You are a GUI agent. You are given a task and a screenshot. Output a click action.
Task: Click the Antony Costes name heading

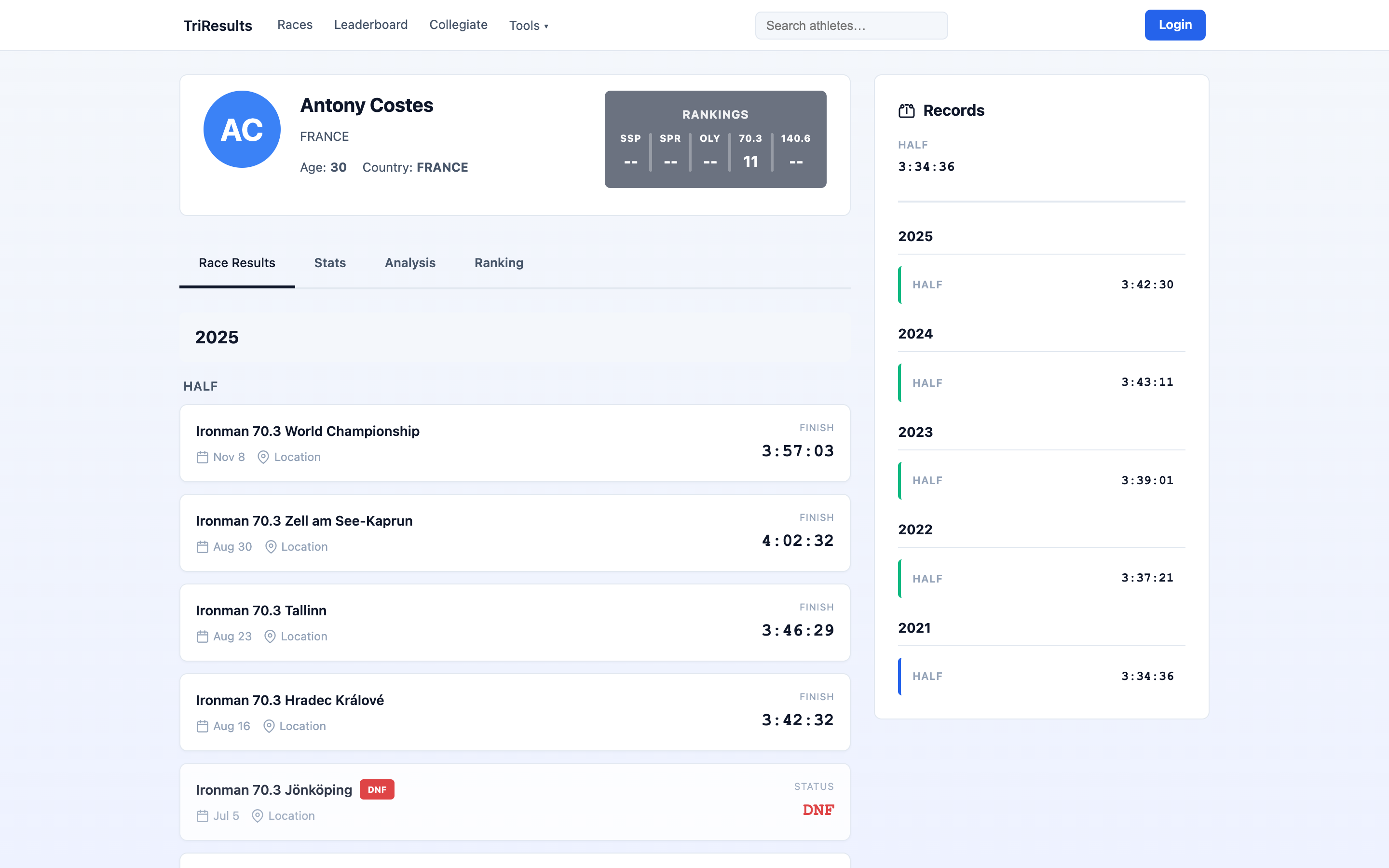point(367,105)
